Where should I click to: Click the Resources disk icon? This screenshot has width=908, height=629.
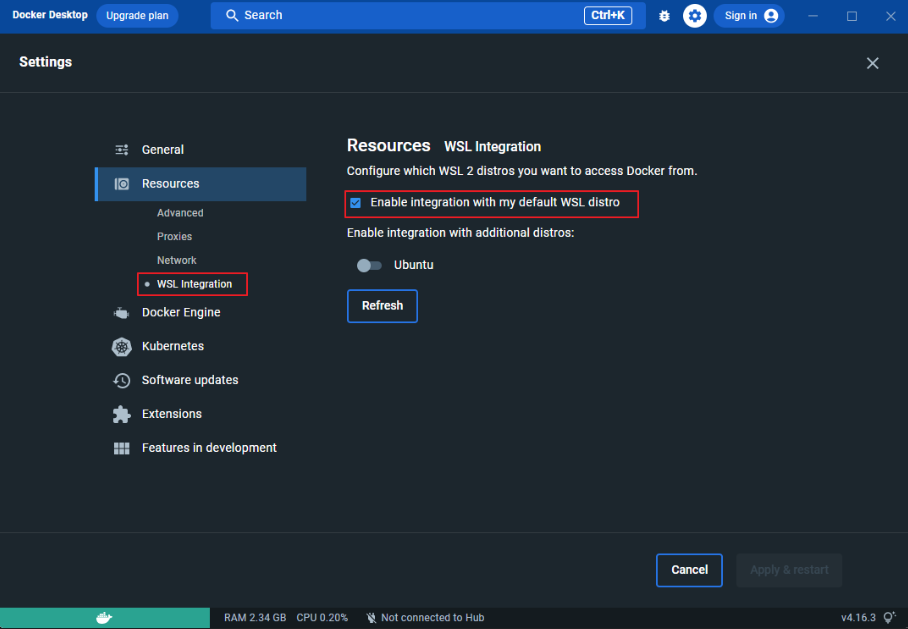(x=122, y=184)
